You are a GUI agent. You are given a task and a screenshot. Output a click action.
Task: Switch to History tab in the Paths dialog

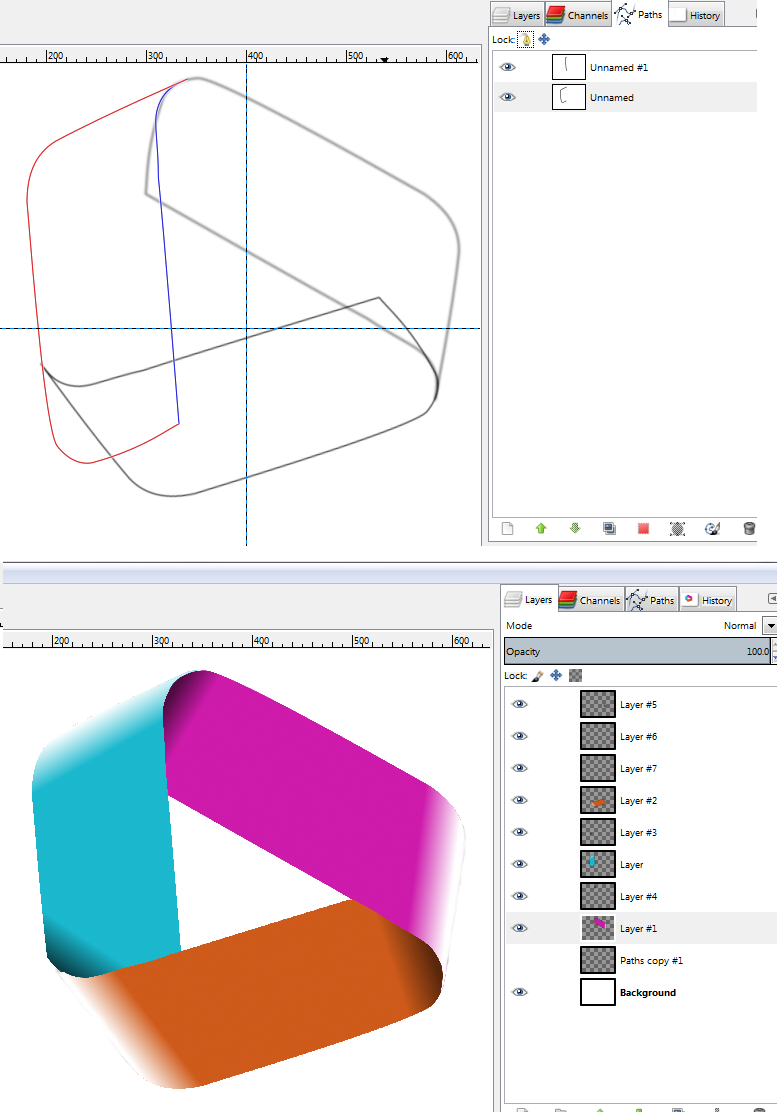point(695,15)
